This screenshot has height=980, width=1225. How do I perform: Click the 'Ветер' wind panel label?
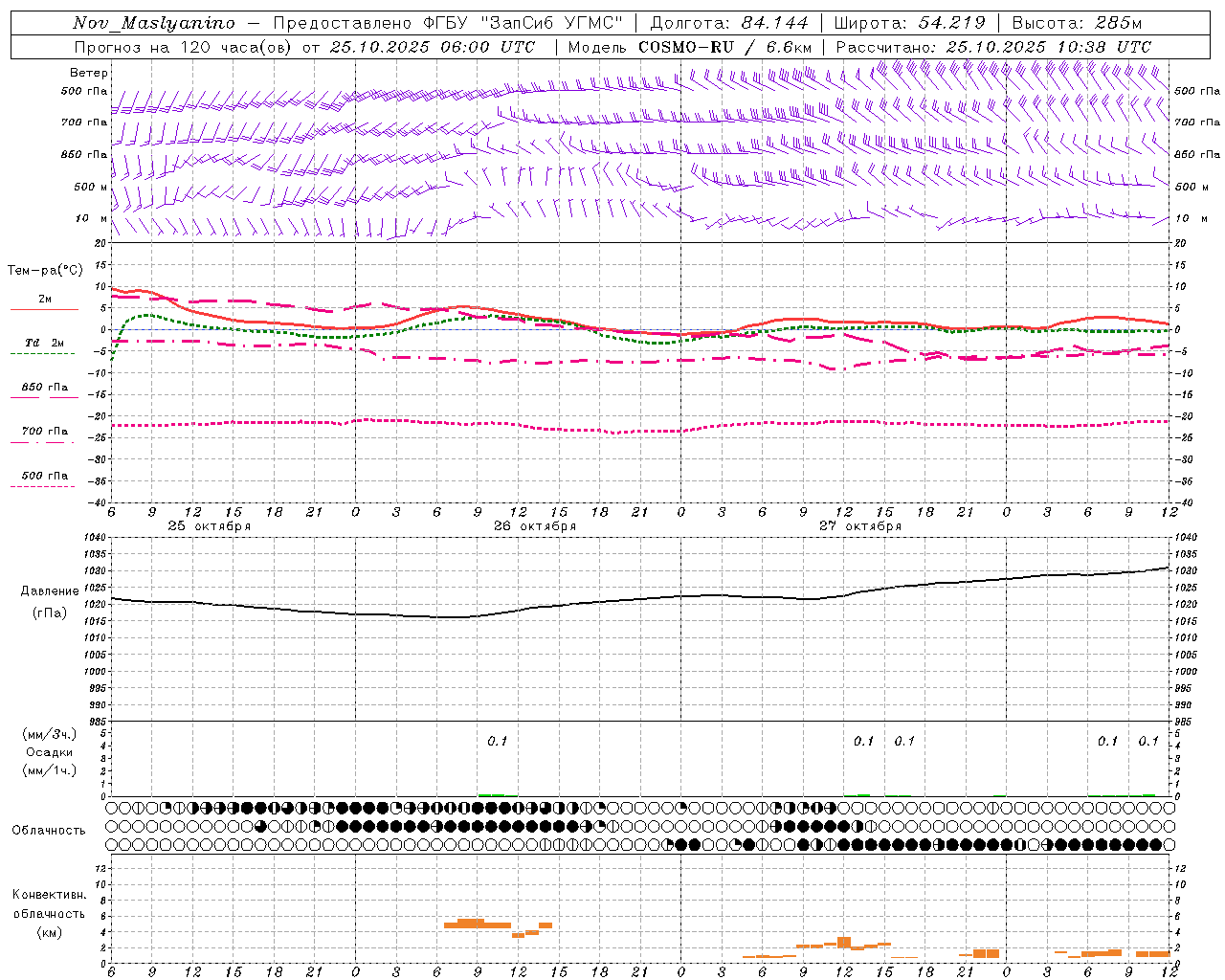[x=89, y=73]
